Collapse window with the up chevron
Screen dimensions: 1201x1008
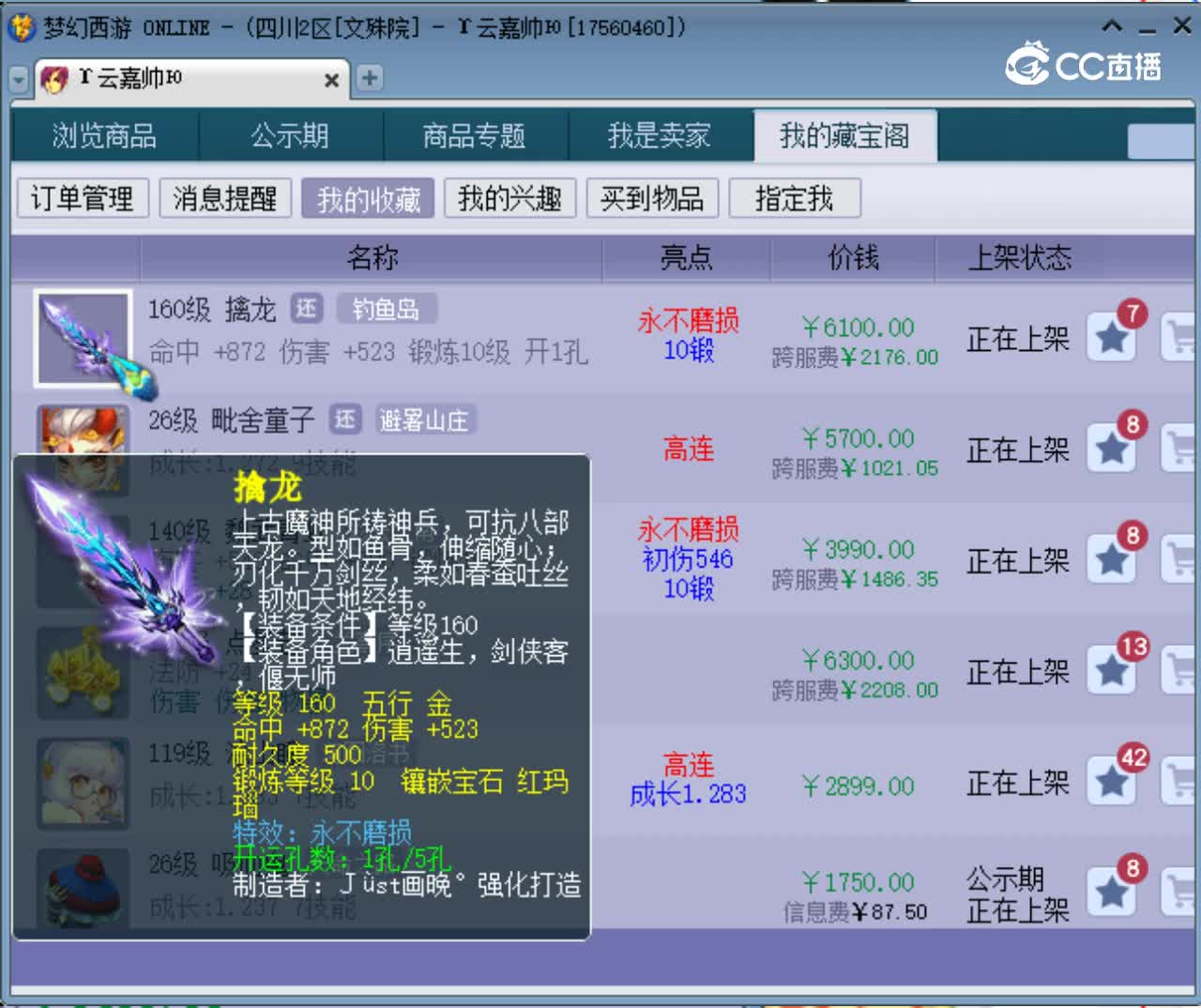[1112, 26]
